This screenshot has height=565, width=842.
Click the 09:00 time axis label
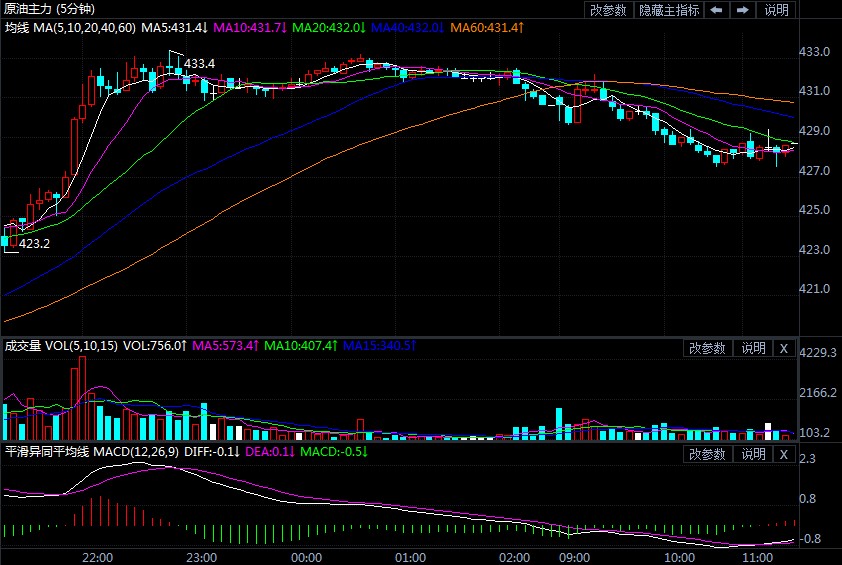tap(574, 556)
